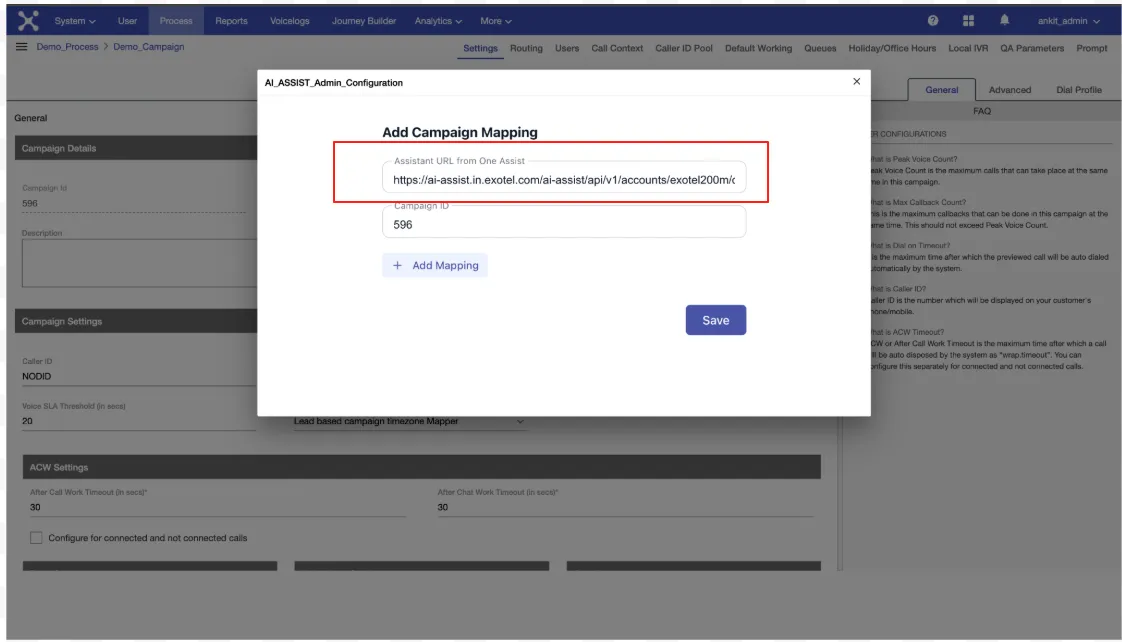Open the Demo_Process breadcrumb link
Image resolution: width=1122 pixels, height=642 pixels.
[67, 47]
